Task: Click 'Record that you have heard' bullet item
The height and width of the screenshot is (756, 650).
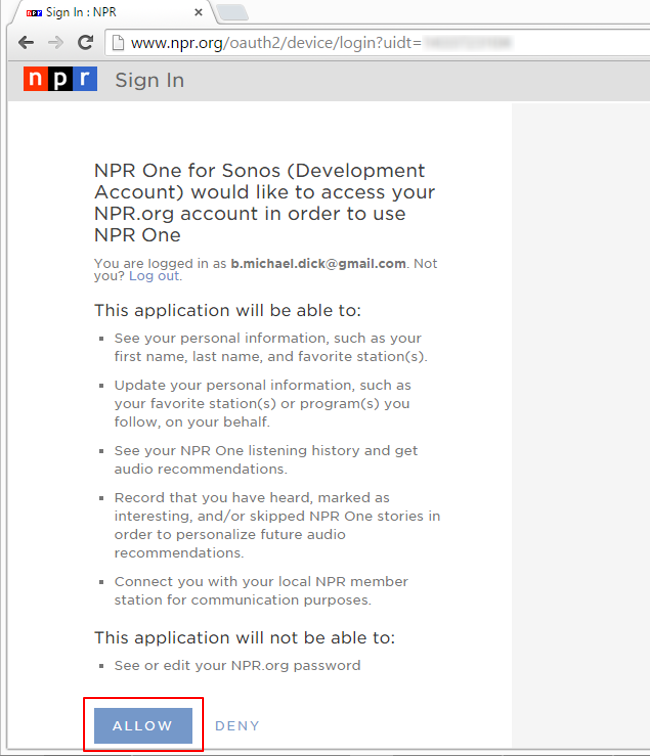Action: click(277, 525)
